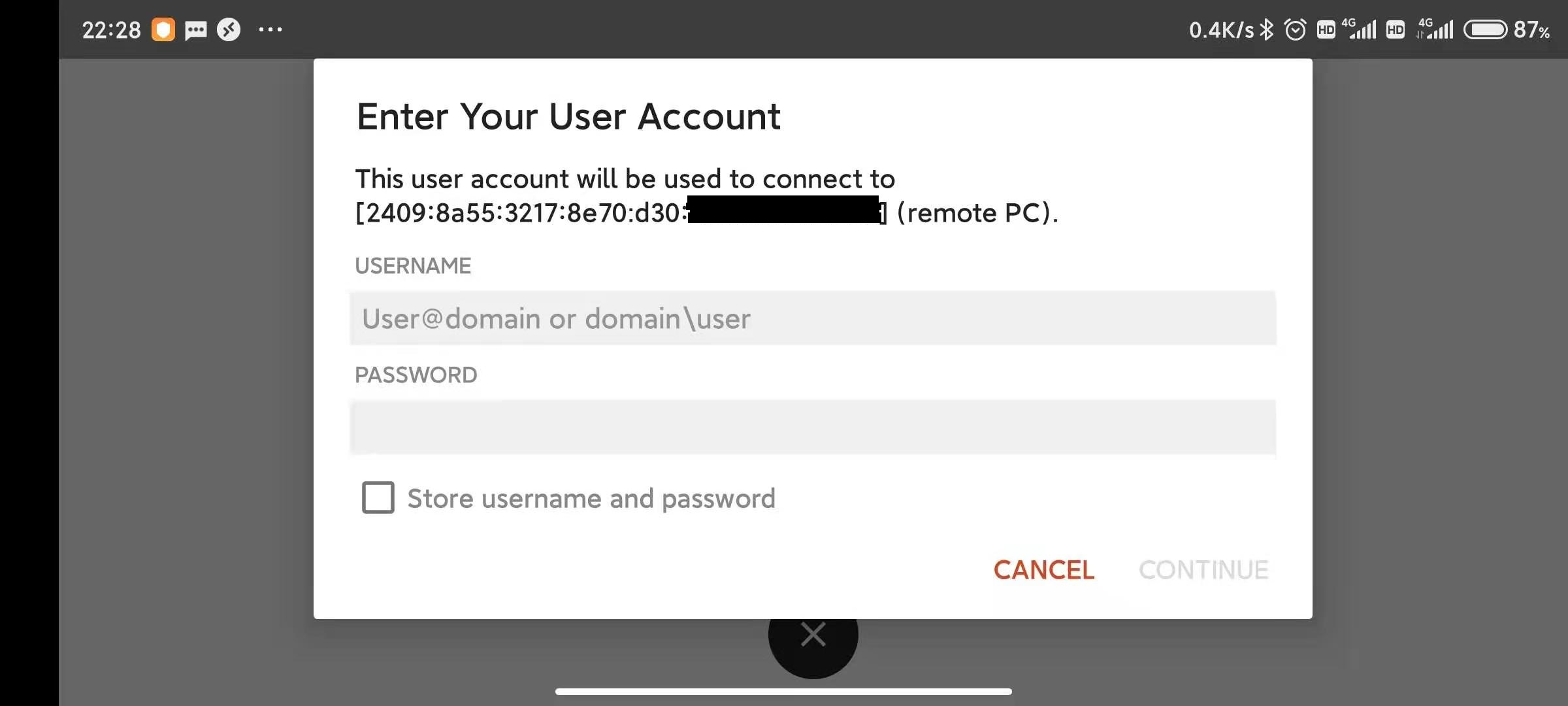The width and height of the screenshot is (1568, 706).
Task: Tap the home gesture bar at bottom
Action: (783, 691)
